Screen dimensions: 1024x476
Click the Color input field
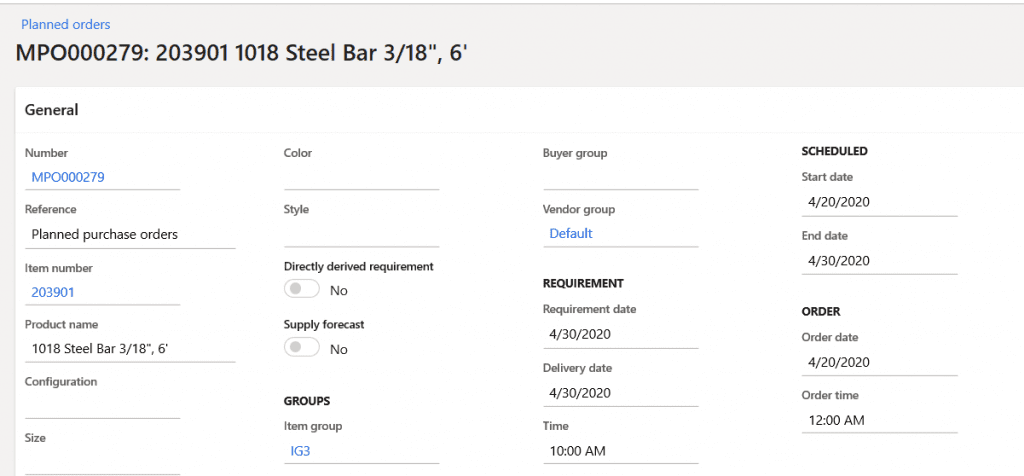click(361, 177)
